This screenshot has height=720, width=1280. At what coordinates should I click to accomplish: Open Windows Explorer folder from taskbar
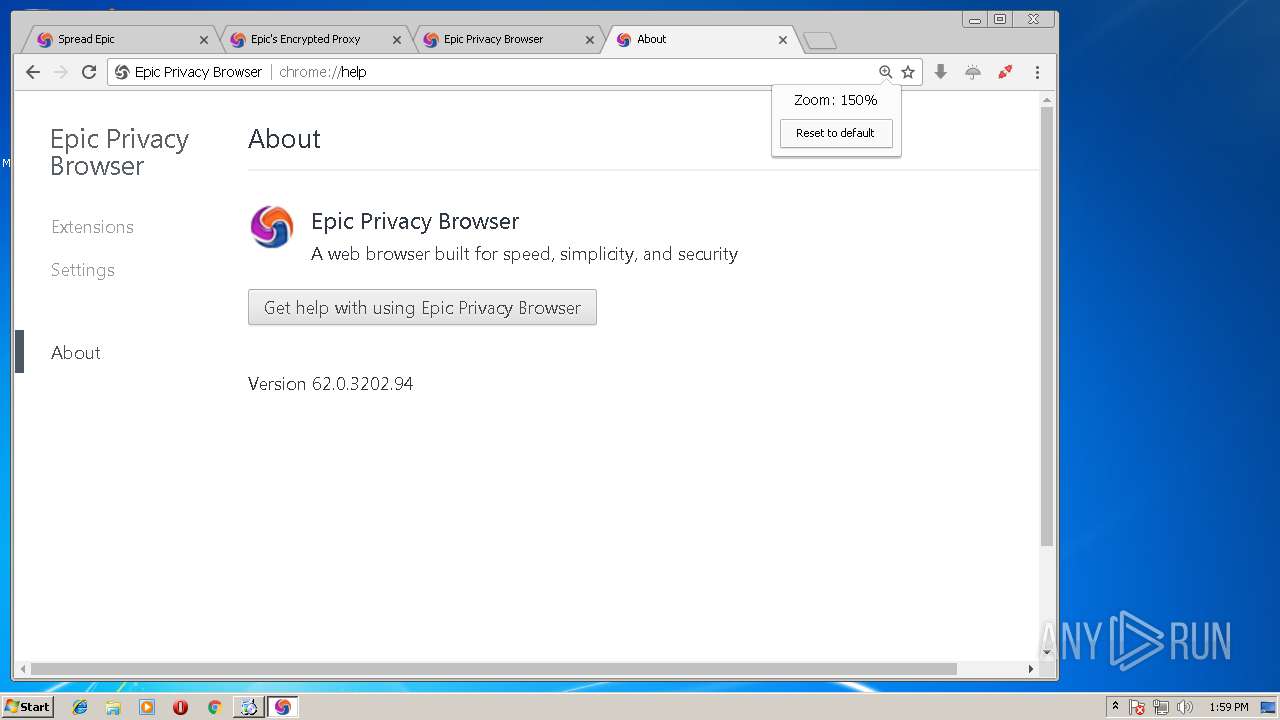pos(113,707)
